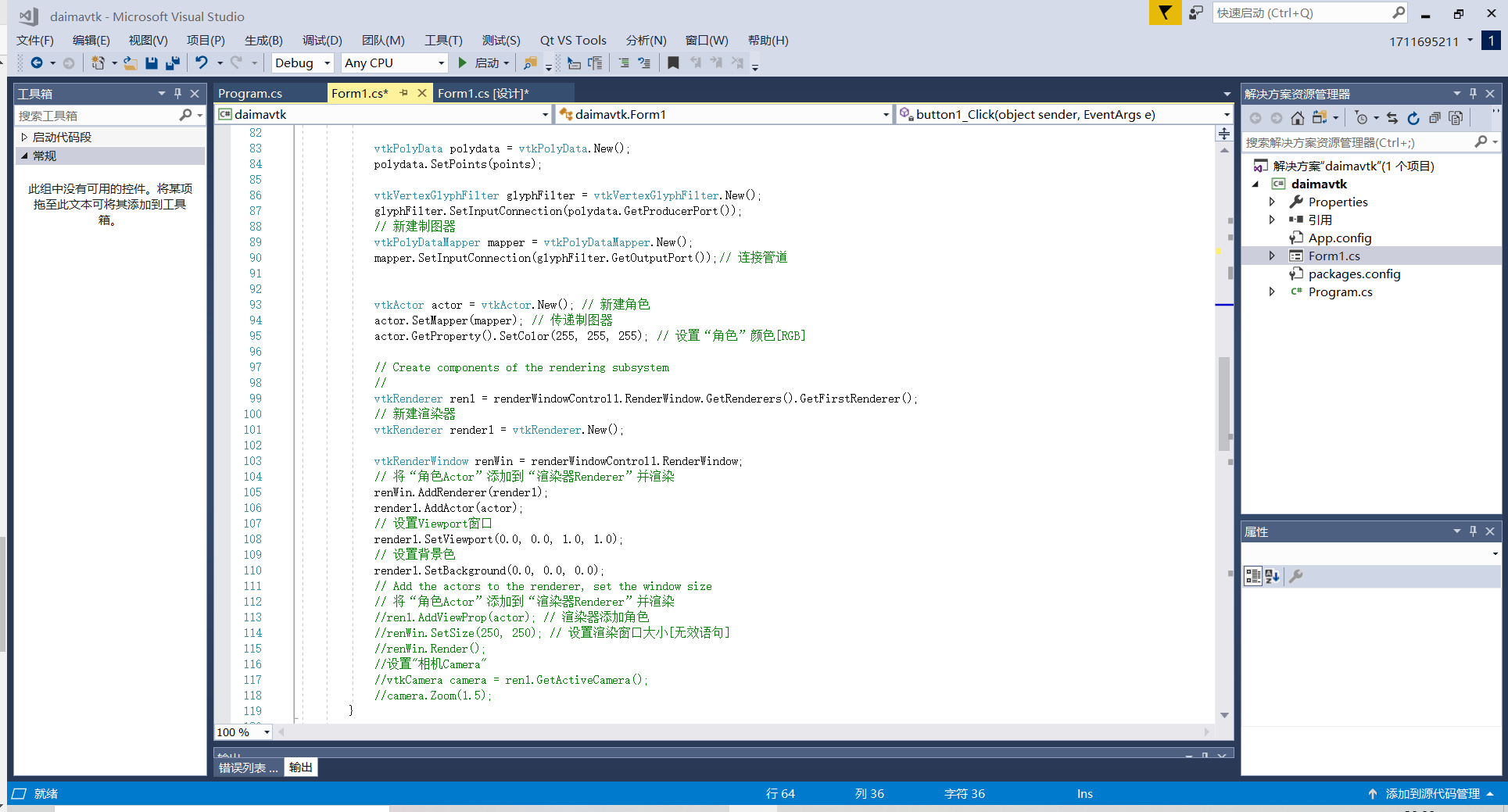The image size is (1508, 812).
Task: Expand the 引用 references node
Action: [x=1272, y=220]
